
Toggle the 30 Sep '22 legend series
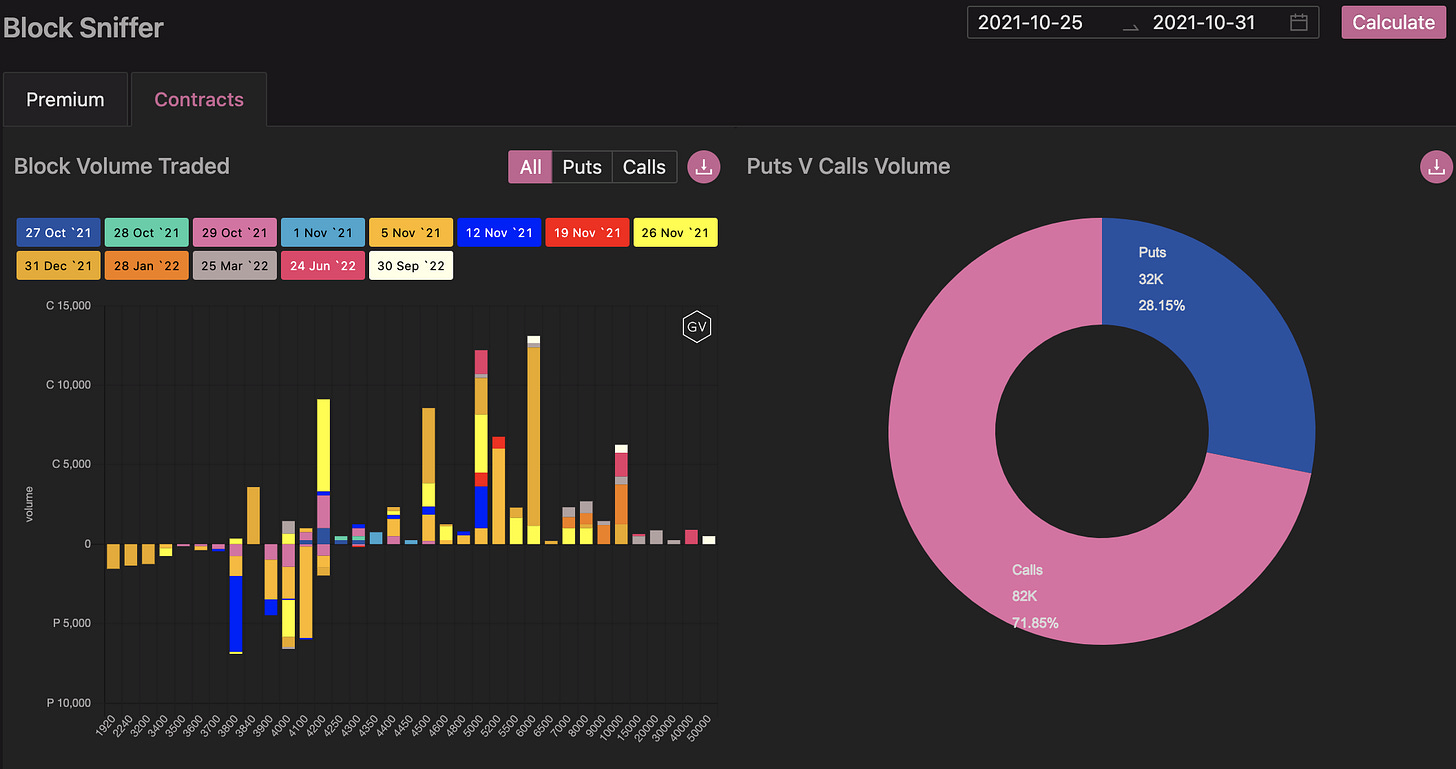click(x=411, y=266)
